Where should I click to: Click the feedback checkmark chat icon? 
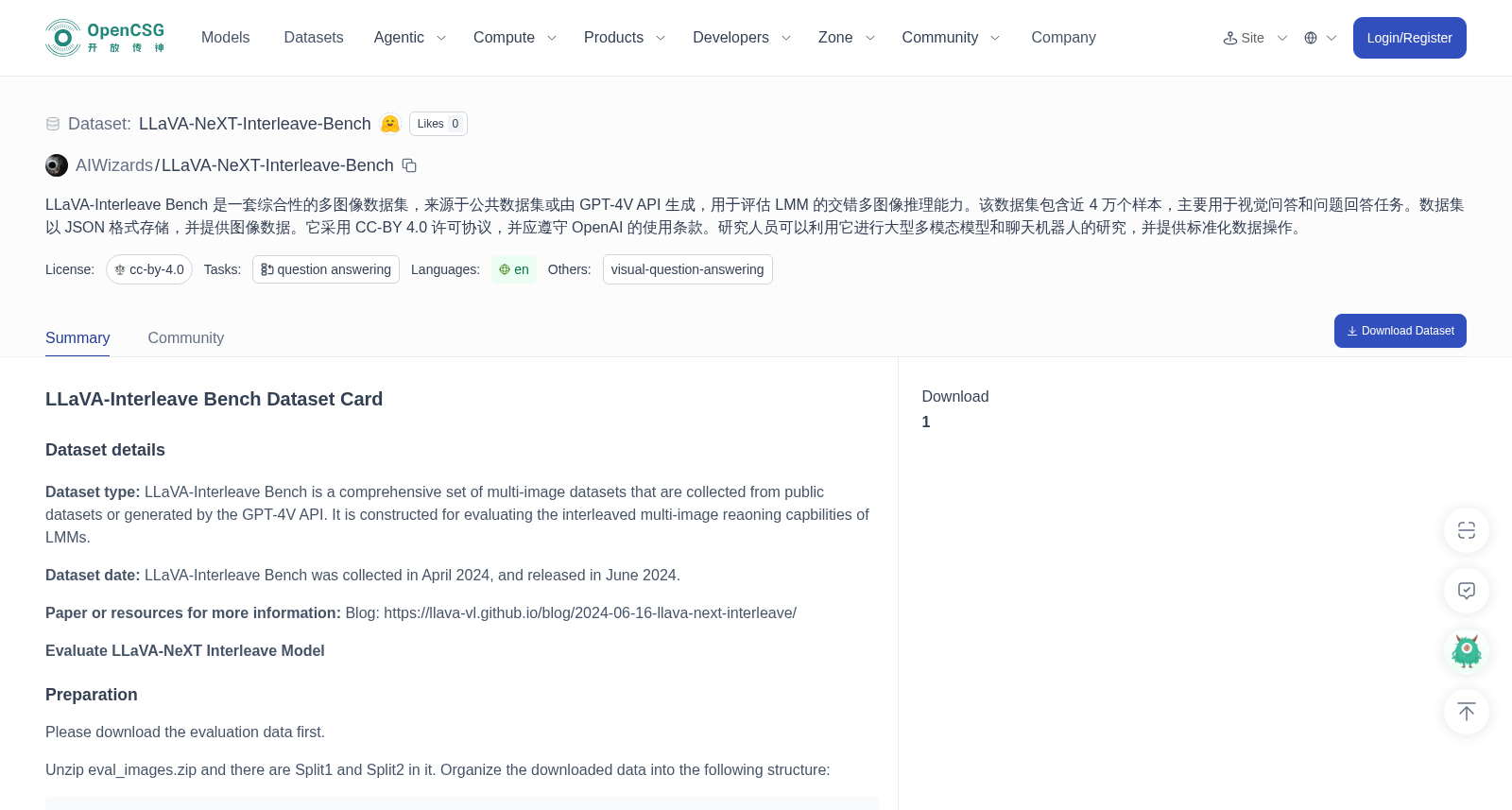(1467, 591)
